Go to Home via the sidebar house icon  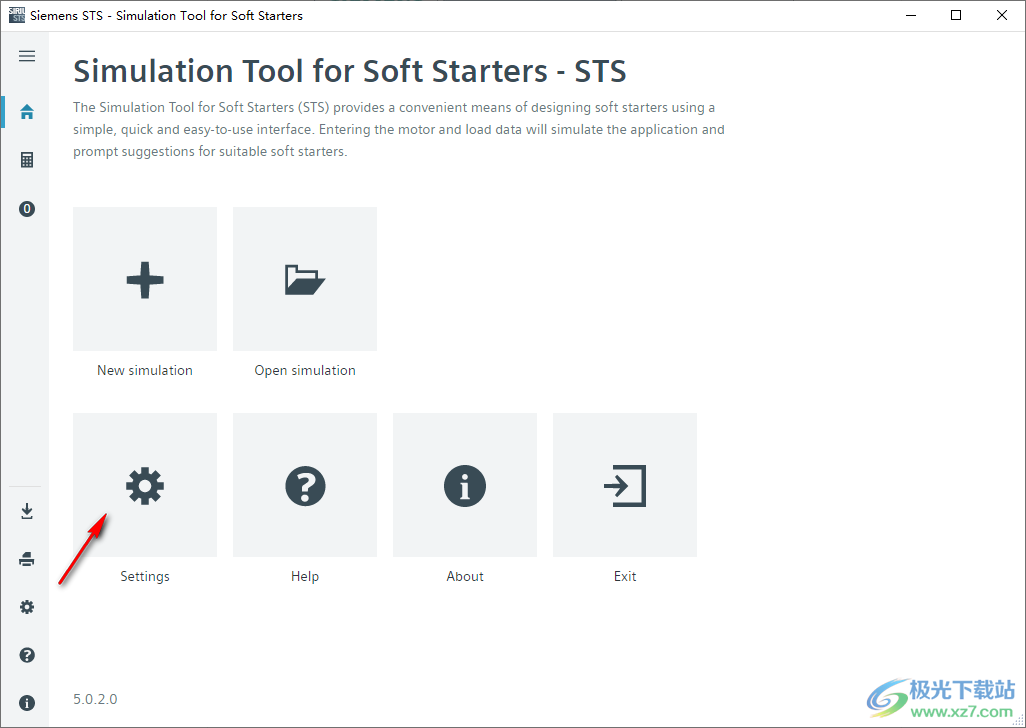[x=27, y=112]
